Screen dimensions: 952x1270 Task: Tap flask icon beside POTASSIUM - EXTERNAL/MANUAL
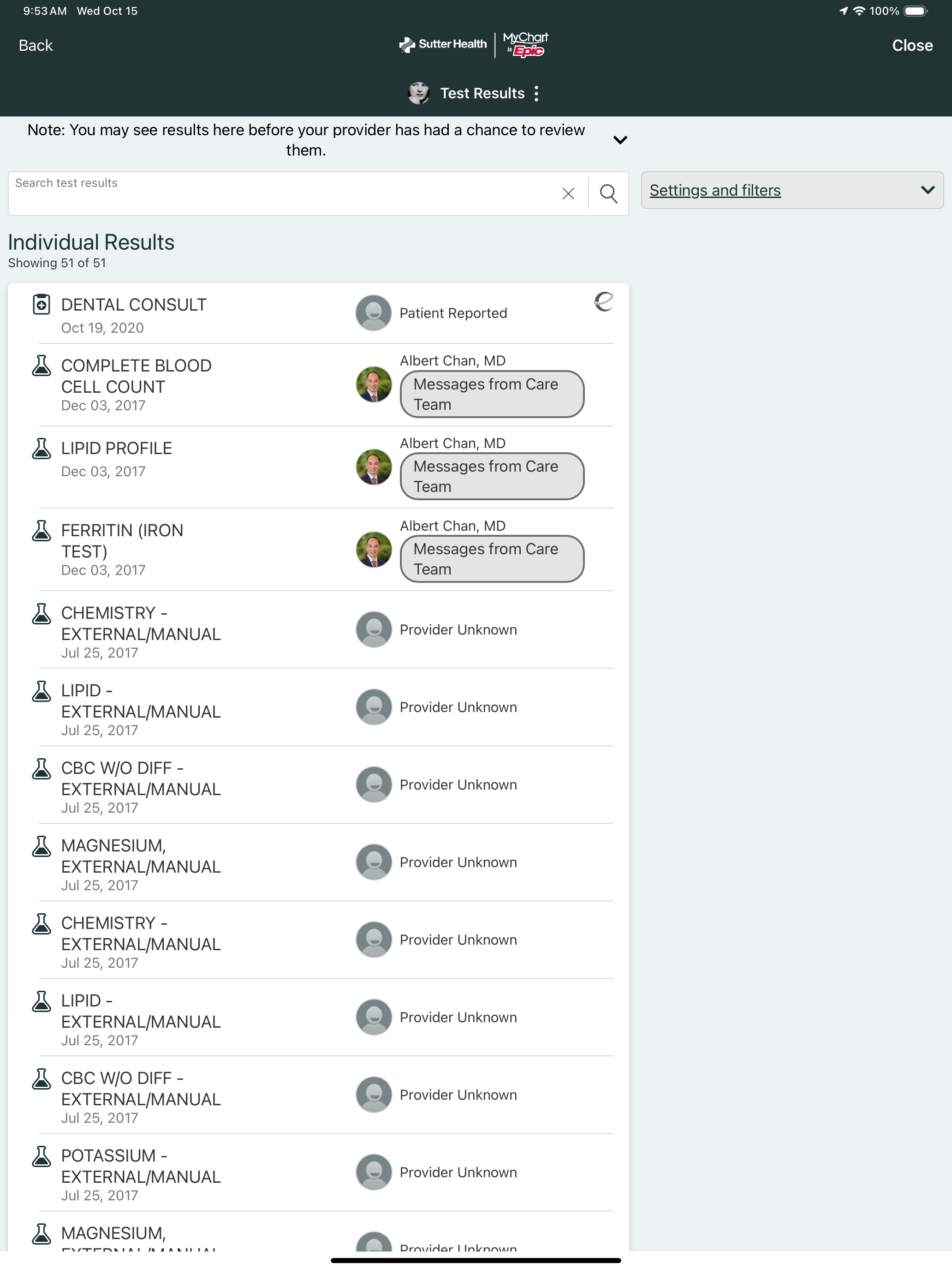[x=42, y=1156]
